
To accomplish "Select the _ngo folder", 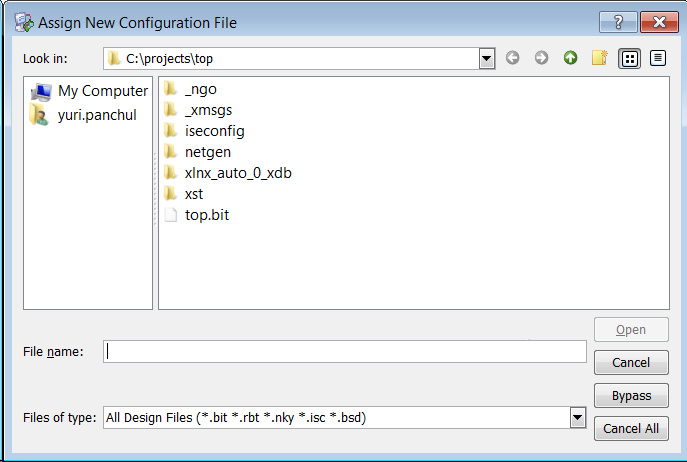I will click(200, 90).
